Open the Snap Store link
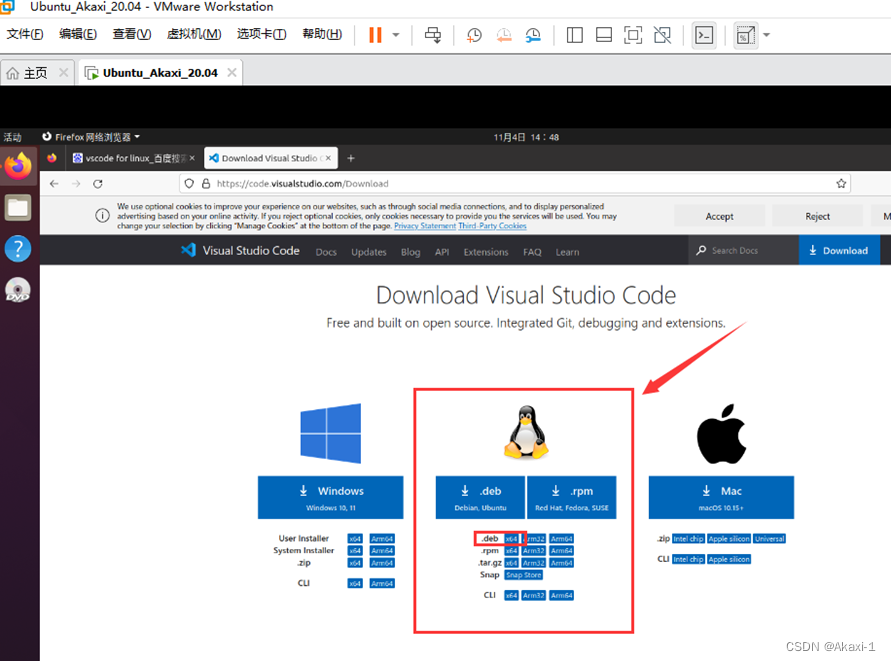Screen dimensions: 891x661 524,575
